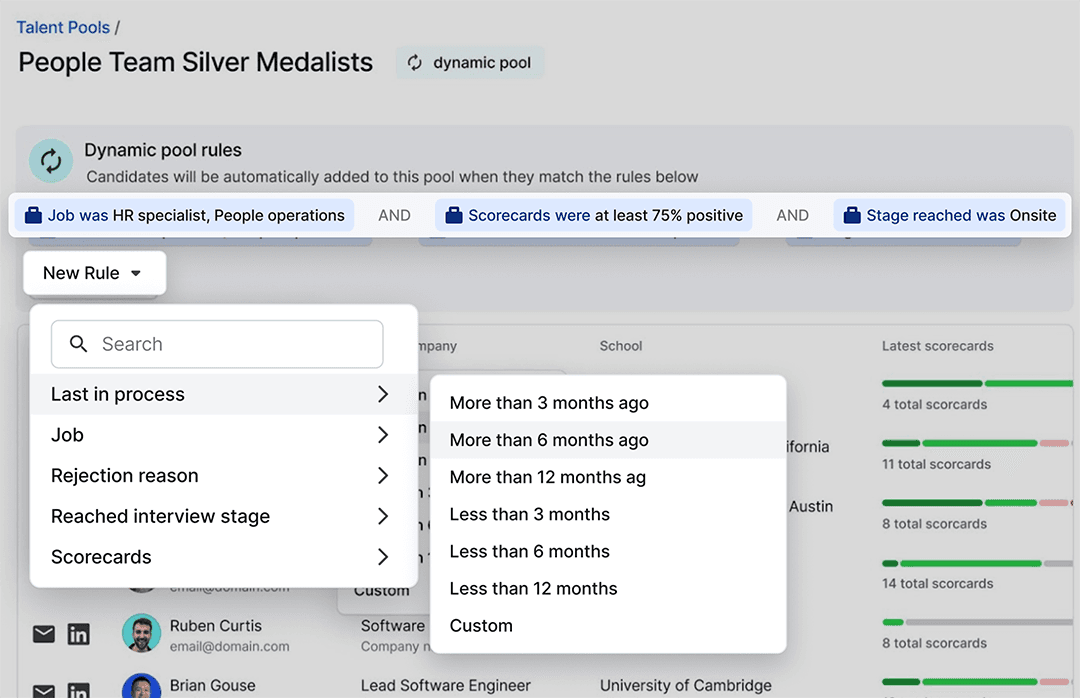Click the magnifier icon in Search box
Viewport: 1080px width, 698px height.
pyautogui.click(x=79, y=344)
